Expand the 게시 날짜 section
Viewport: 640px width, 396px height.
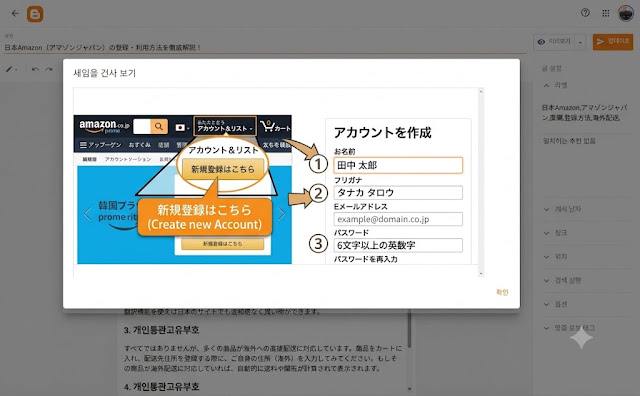586,209
